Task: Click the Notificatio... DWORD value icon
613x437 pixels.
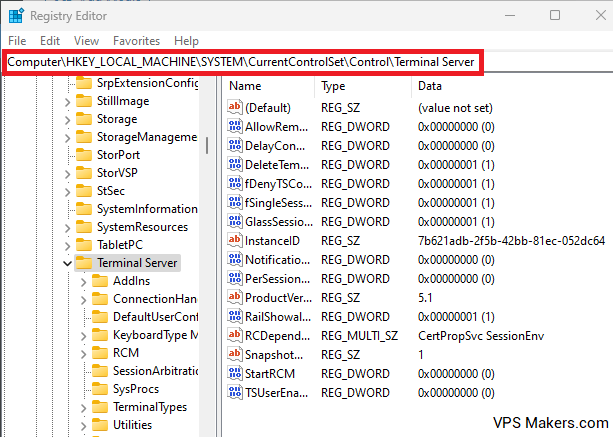Action: [235, 259]
